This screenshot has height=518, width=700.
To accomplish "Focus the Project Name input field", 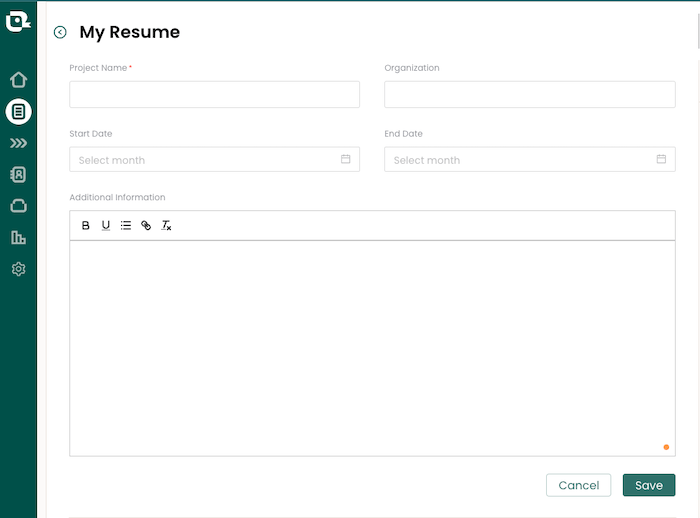I will coord(214,94).
